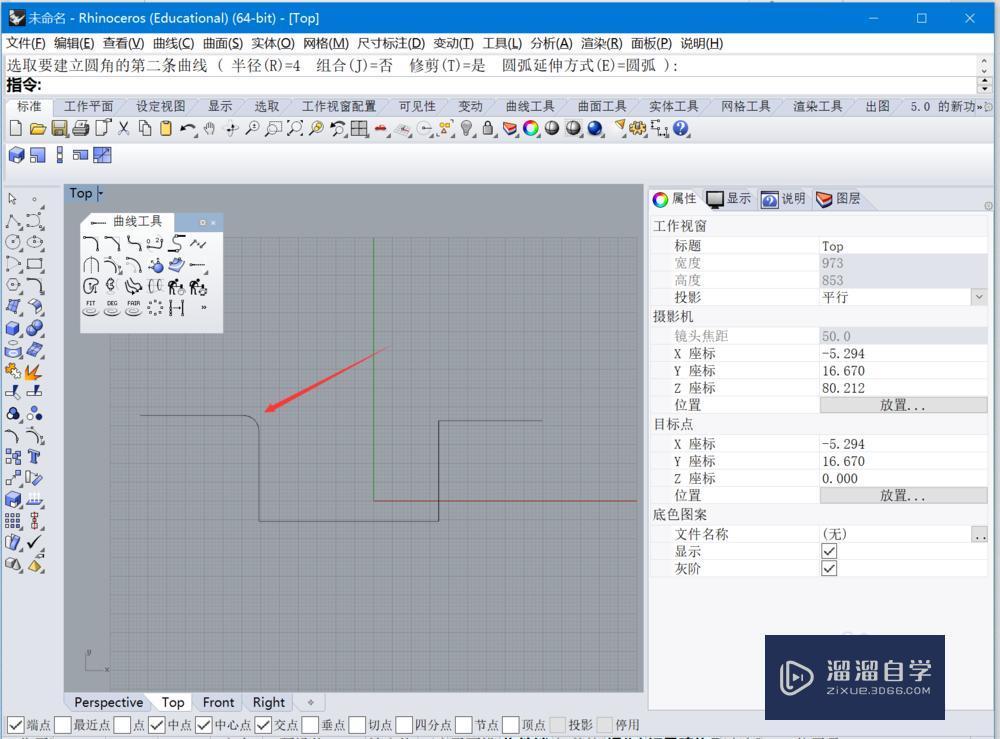Open the 投影 projection dropdown
Image resolution: width=1000 pixels, height=739 pixels.
coord(979,297)
